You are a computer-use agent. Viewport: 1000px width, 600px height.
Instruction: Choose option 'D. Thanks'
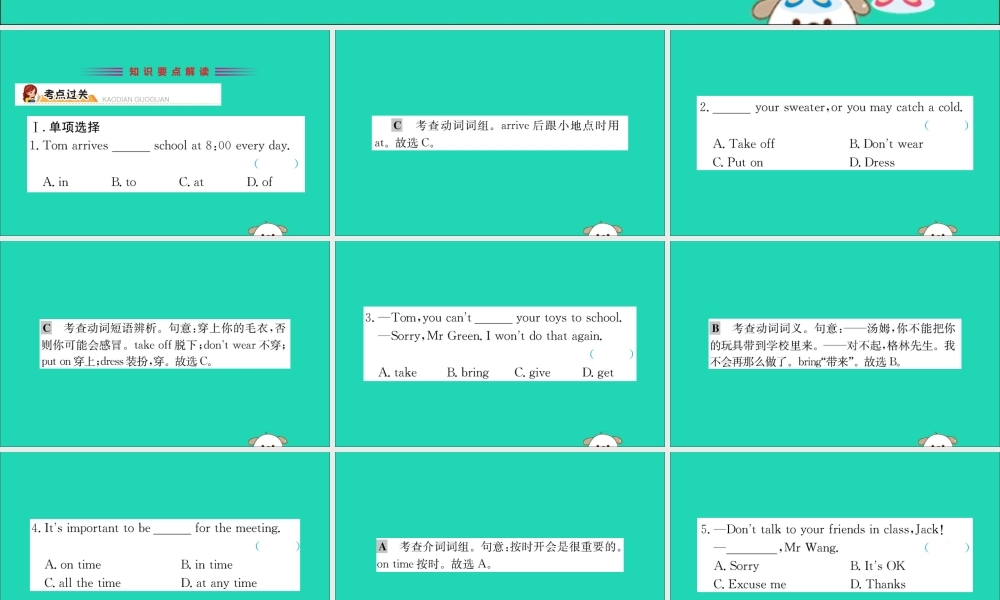tap(878, 585)
